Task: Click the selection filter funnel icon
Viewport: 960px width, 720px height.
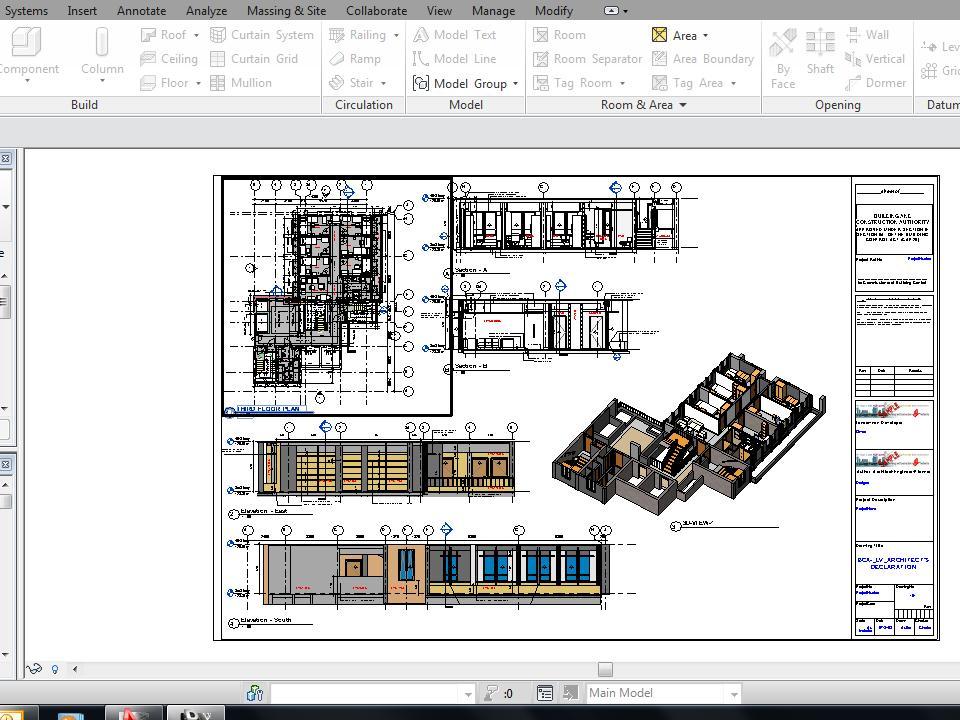Action: pos(491,693)
